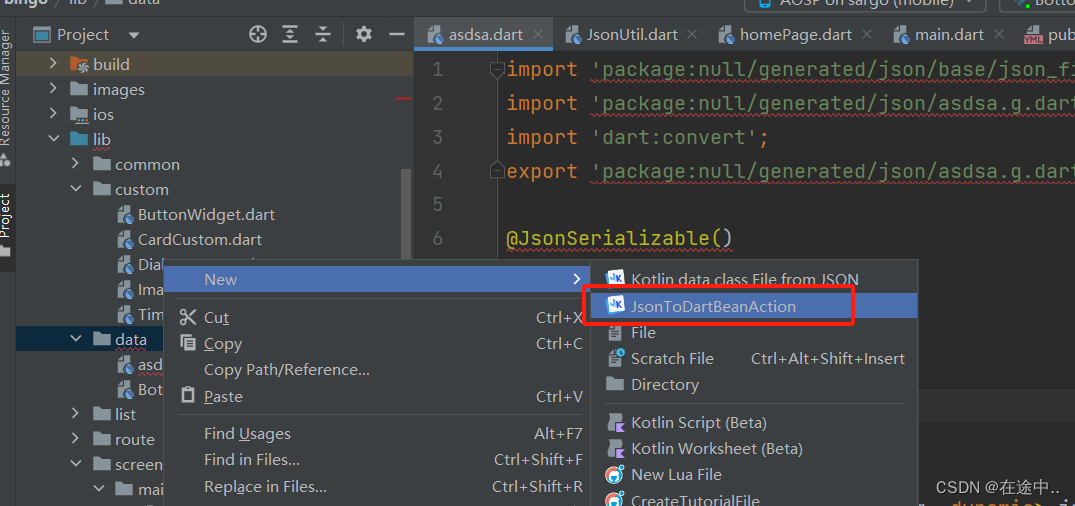Close the homePage.dart tab
The height and width of the screenshot is (506, 1075).
(x=867, y=34)
